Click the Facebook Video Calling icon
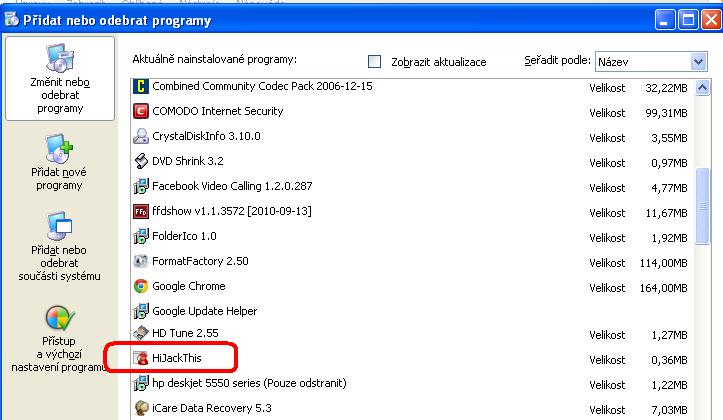 (x=141, y=186)
